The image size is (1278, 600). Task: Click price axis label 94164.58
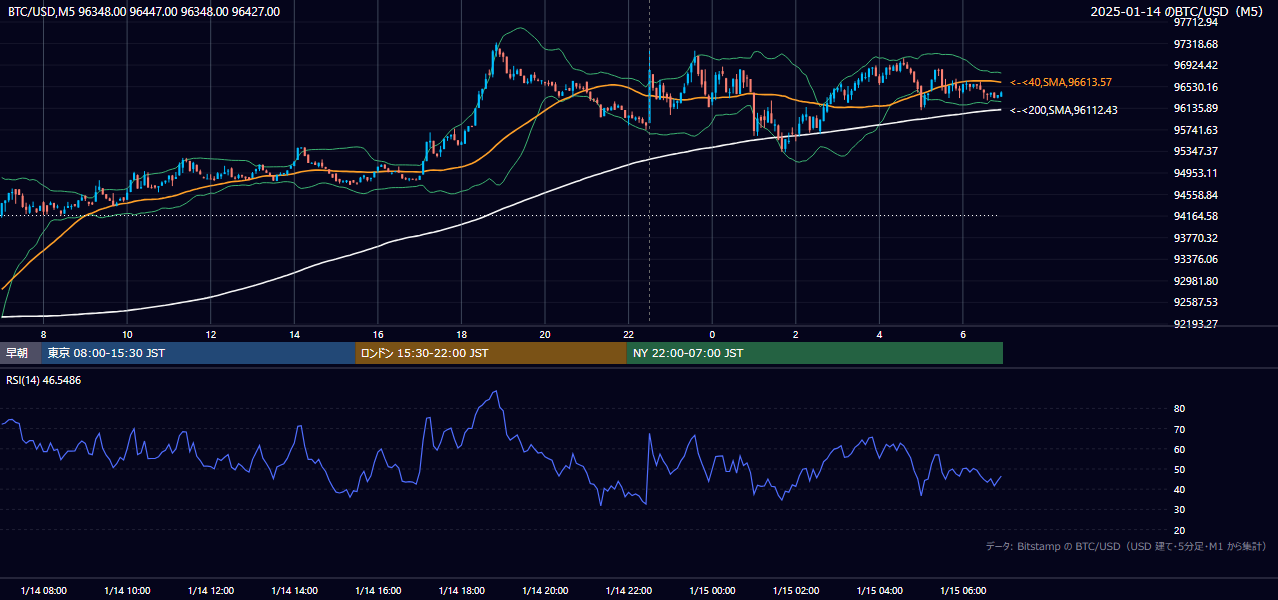1196,216
